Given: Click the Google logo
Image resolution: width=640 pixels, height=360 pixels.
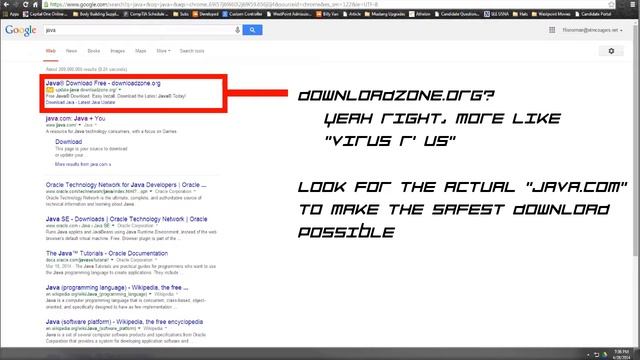Looking at the screenshot, I should click(21, 31).
